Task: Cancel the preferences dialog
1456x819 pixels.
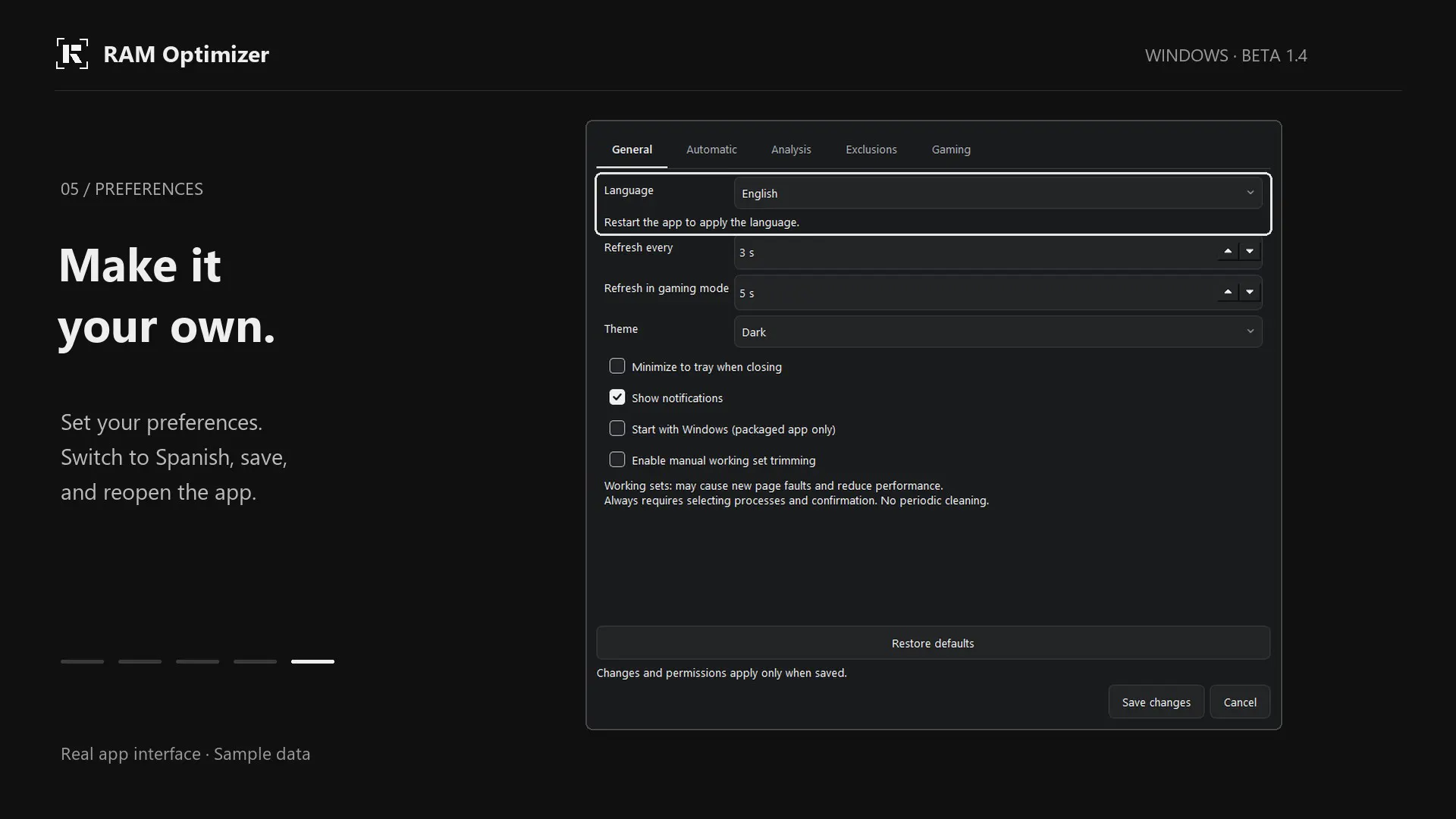Action: pyautogui.click(x=1240, y=702)
